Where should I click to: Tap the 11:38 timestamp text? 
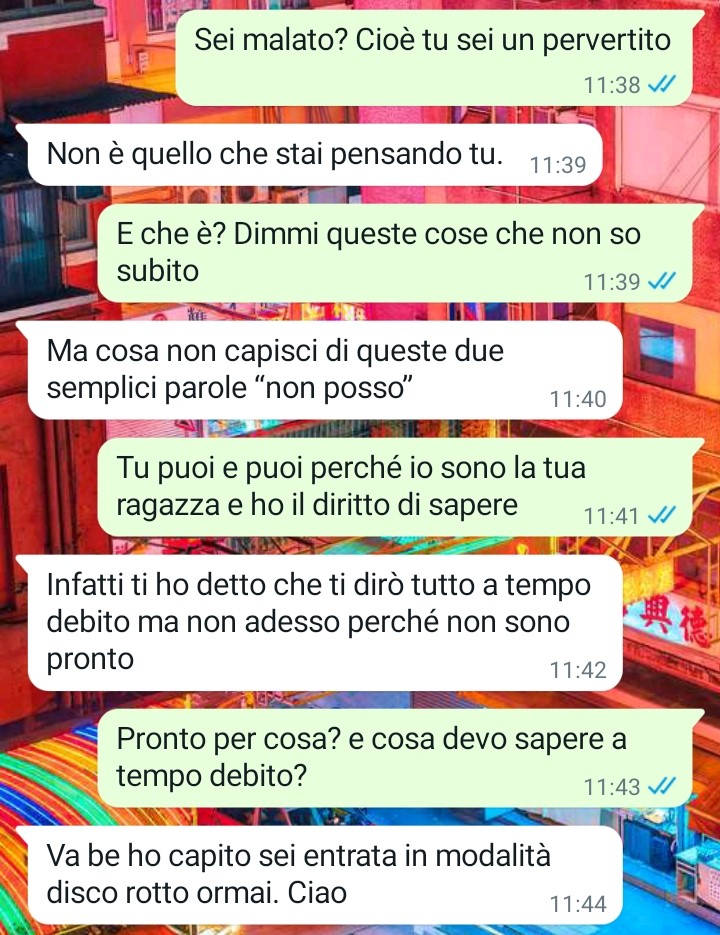(x=612, y=85)
